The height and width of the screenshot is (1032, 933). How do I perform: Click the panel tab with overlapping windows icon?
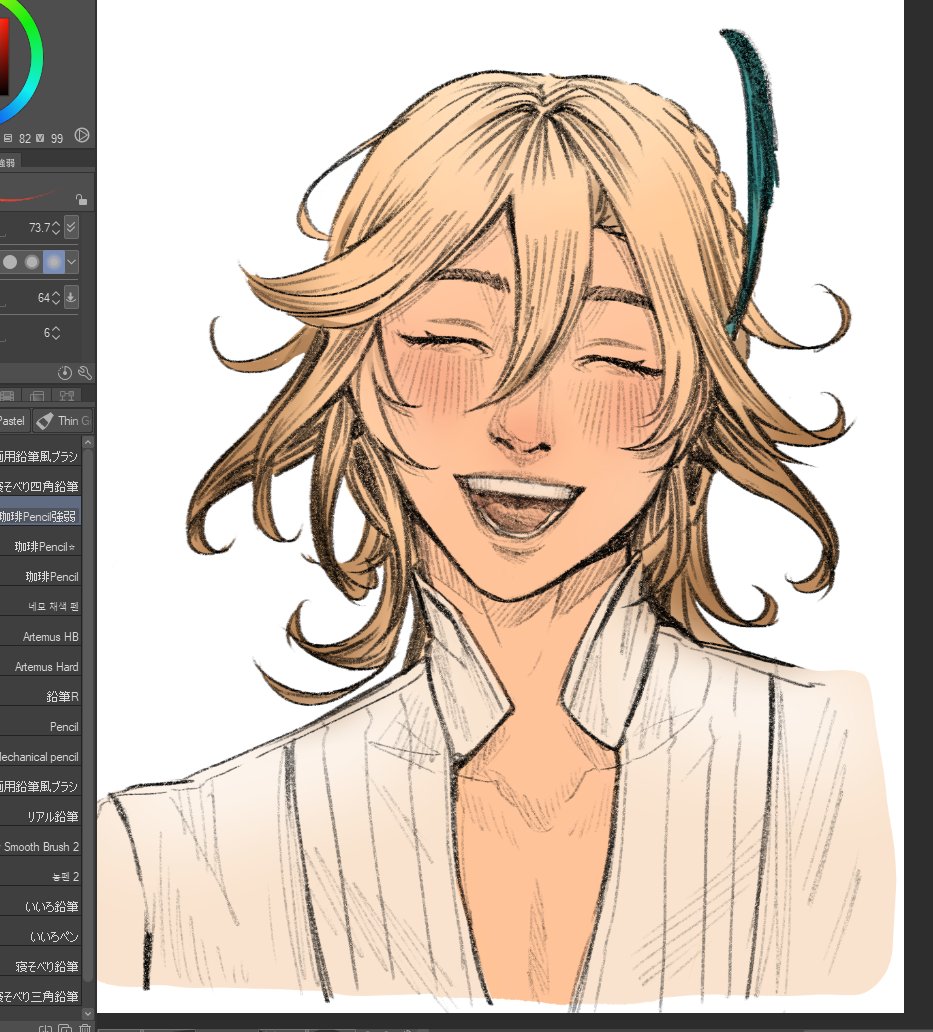coord(37,396)
